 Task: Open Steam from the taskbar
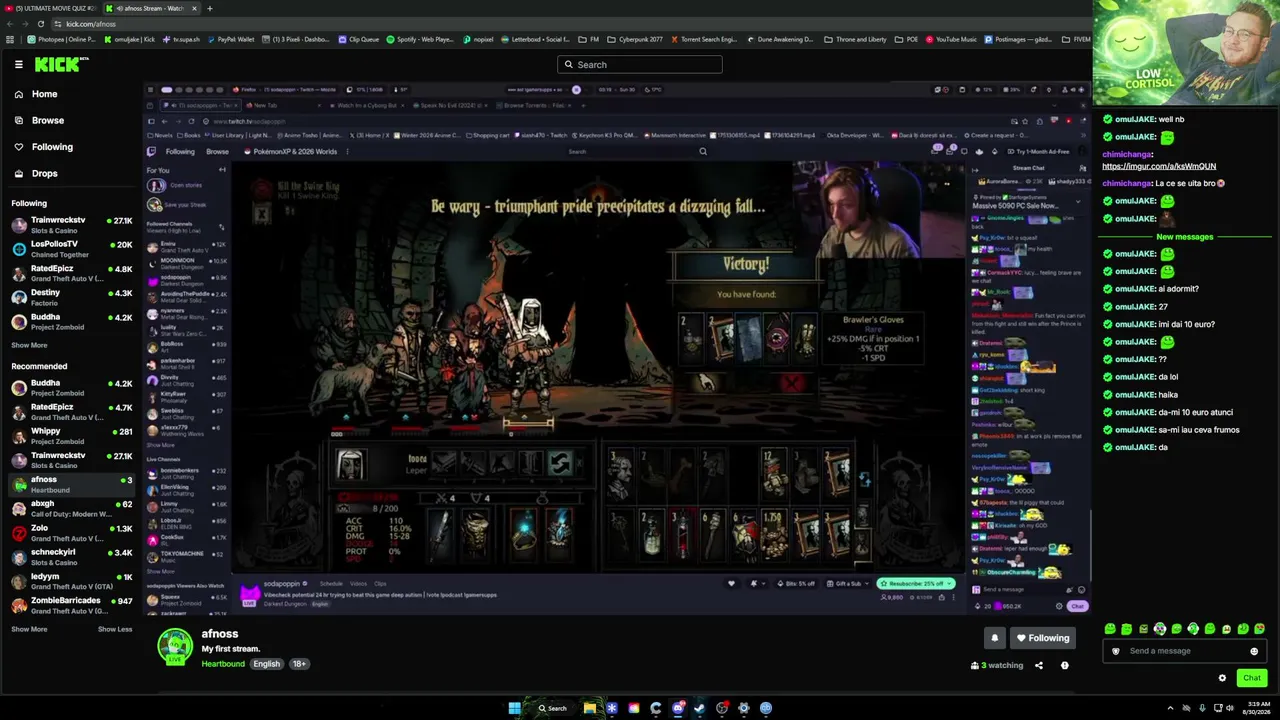[700, 708]
